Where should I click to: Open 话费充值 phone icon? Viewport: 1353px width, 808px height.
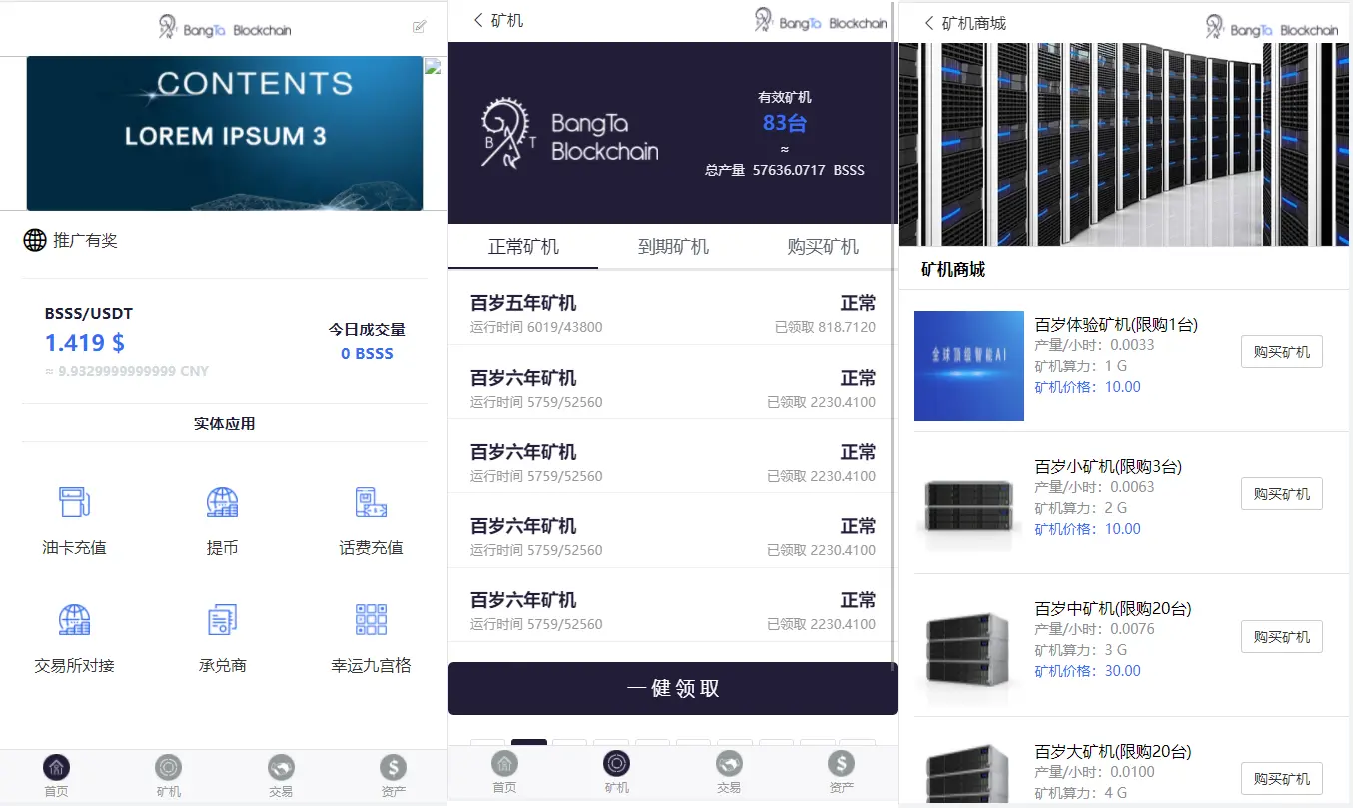[371, 501]
